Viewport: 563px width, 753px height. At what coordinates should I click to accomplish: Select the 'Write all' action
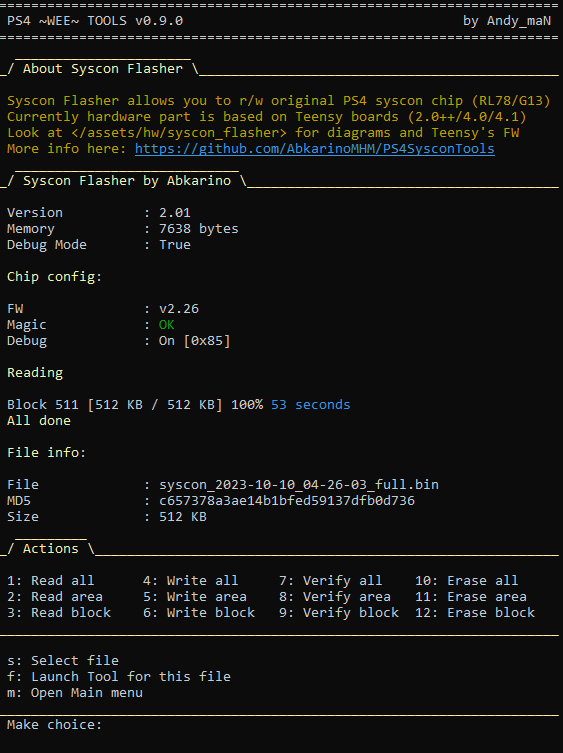tap(190, 581)
